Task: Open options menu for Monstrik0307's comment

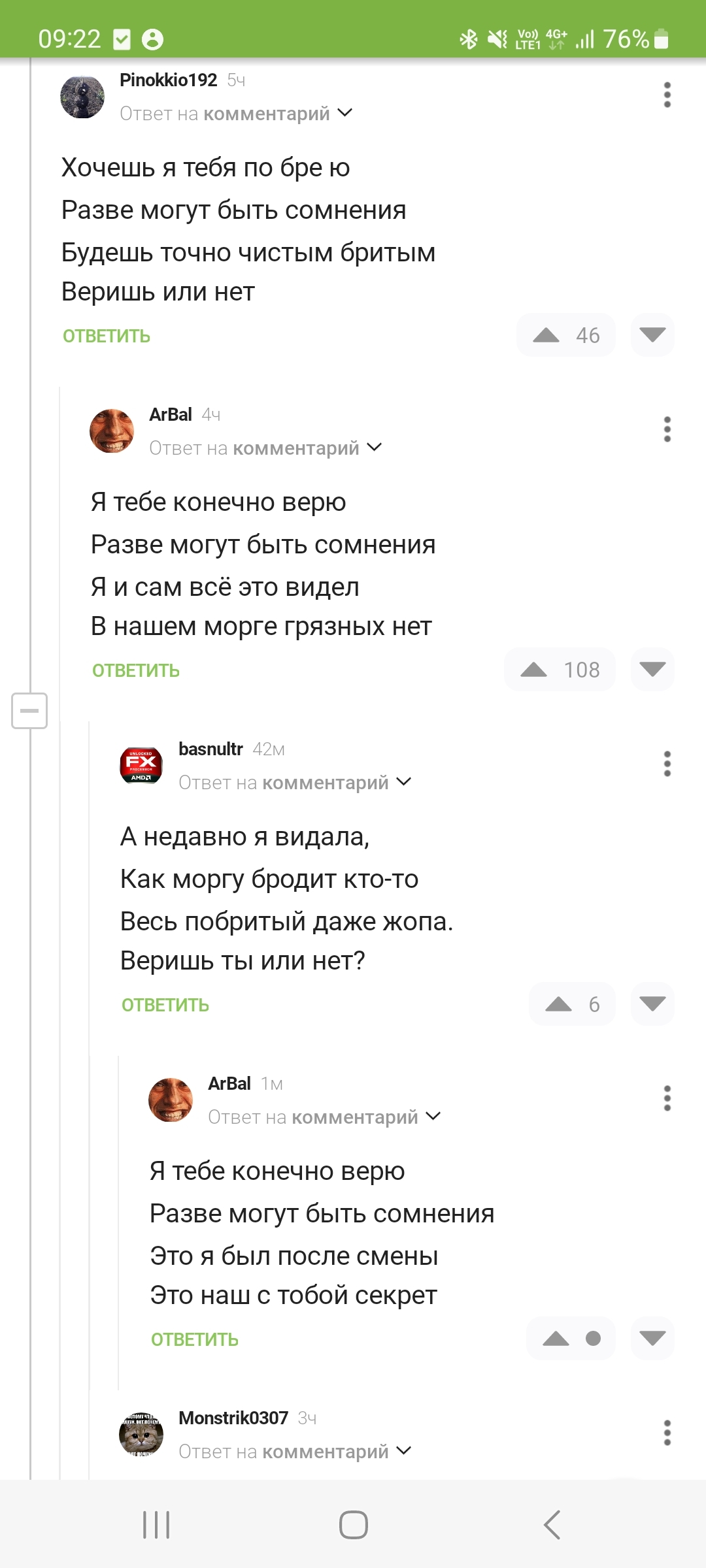Action: point(667,1433)
